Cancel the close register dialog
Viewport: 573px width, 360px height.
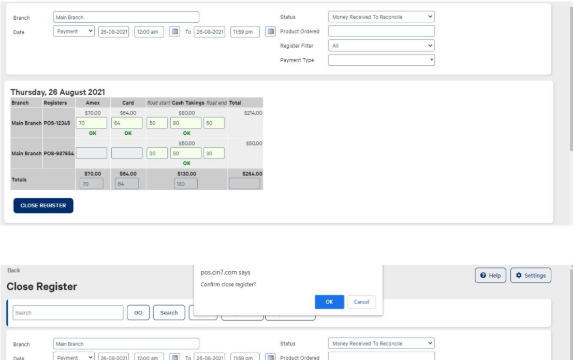(361, 302)
